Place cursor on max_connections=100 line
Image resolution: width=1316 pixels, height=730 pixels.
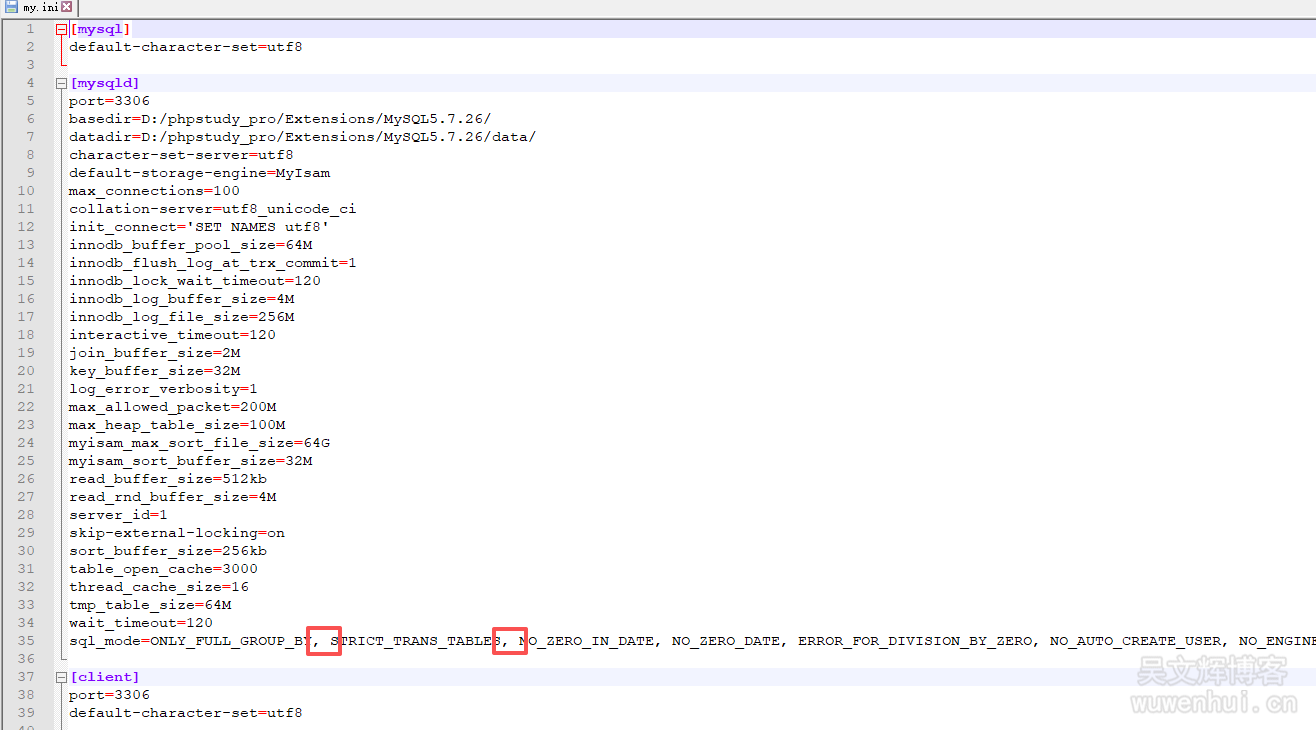154,191
